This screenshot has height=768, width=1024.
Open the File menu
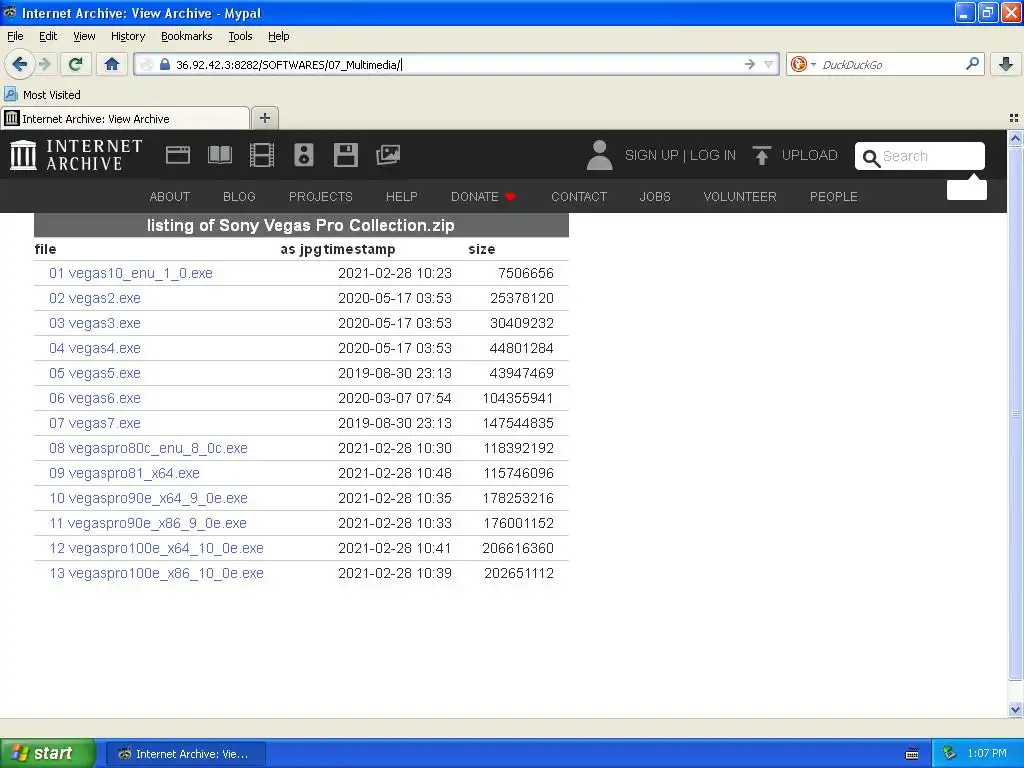(15, 36)
